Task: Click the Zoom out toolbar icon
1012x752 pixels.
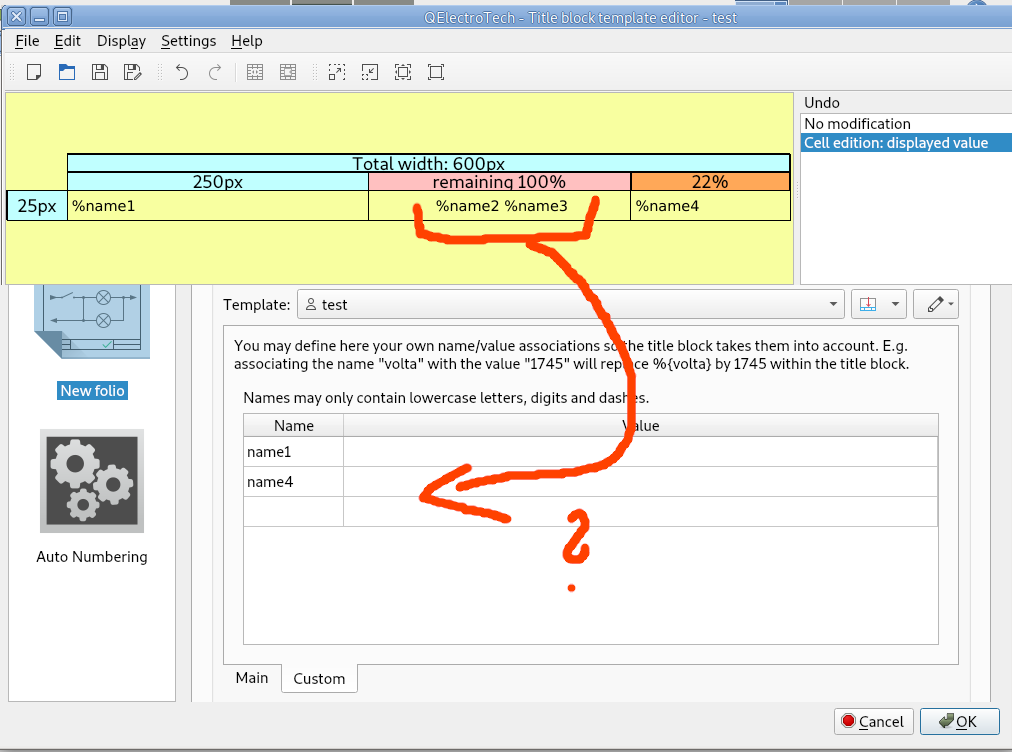Action: coord(370,72)
